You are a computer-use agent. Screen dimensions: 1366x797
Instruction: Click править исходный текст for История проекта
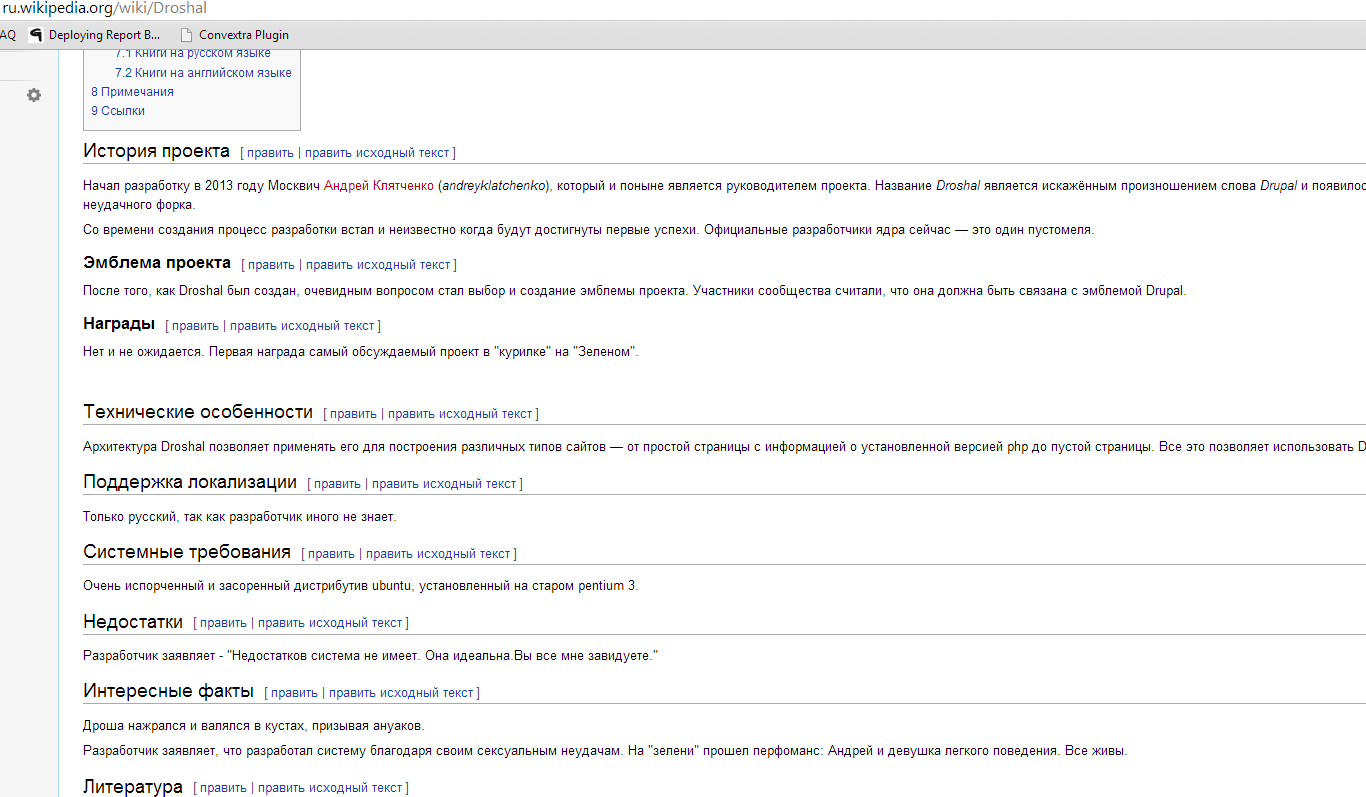click(x=377, y=153)
